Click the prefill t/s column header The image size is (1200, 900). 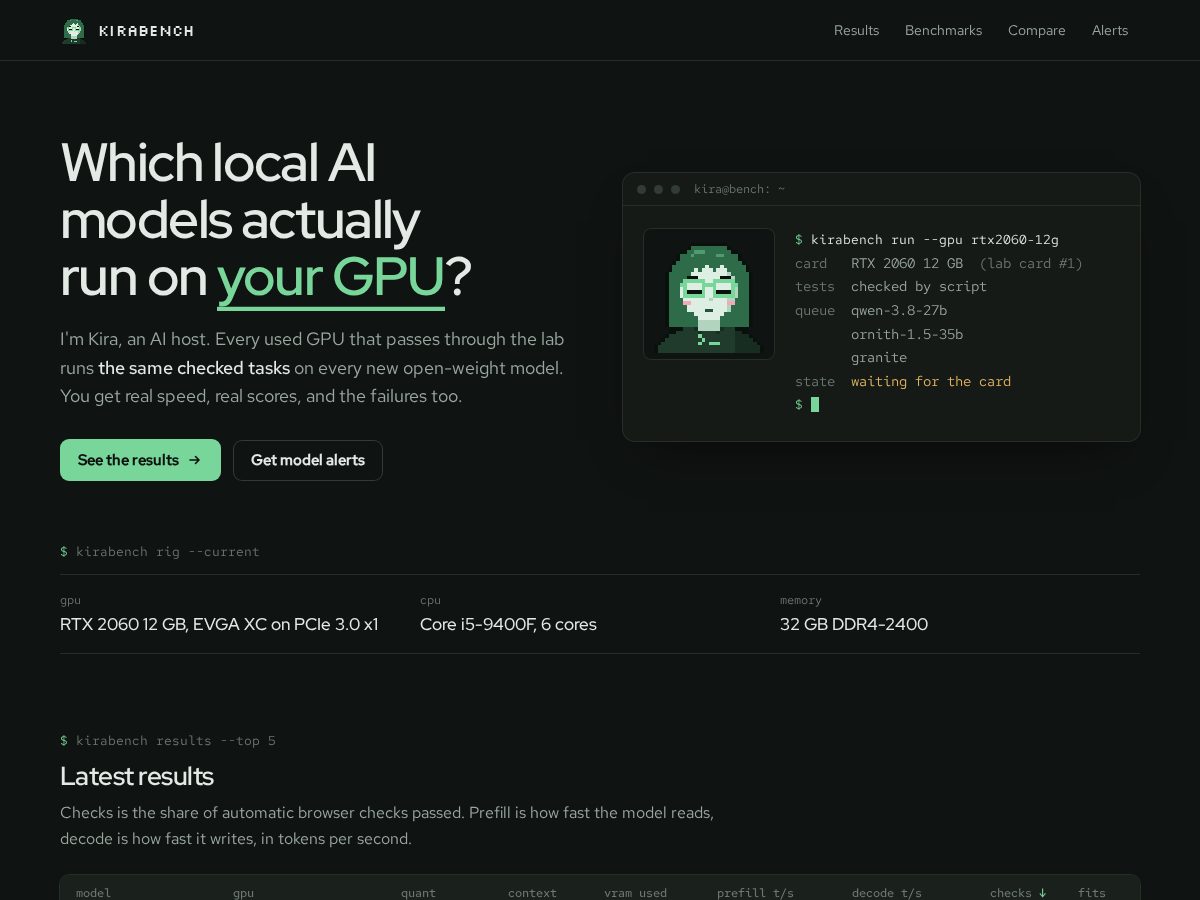click(x=755, y=892)
